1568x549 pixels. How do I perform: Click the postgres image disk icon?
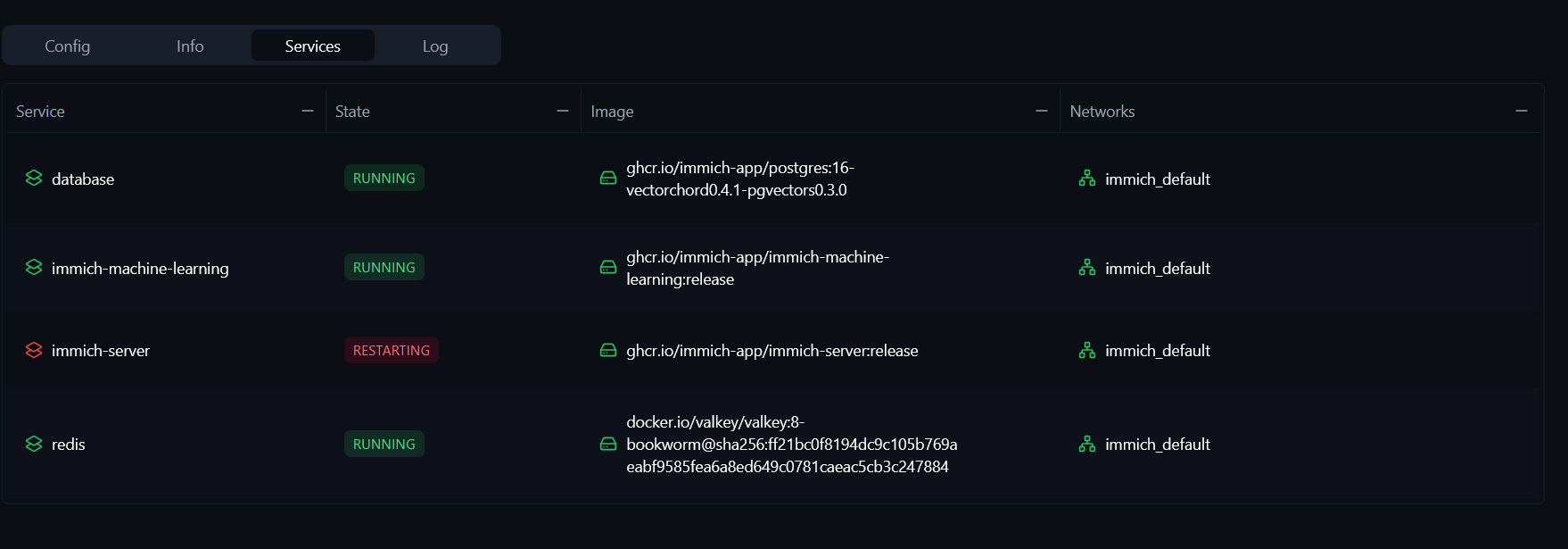point(608,179)
